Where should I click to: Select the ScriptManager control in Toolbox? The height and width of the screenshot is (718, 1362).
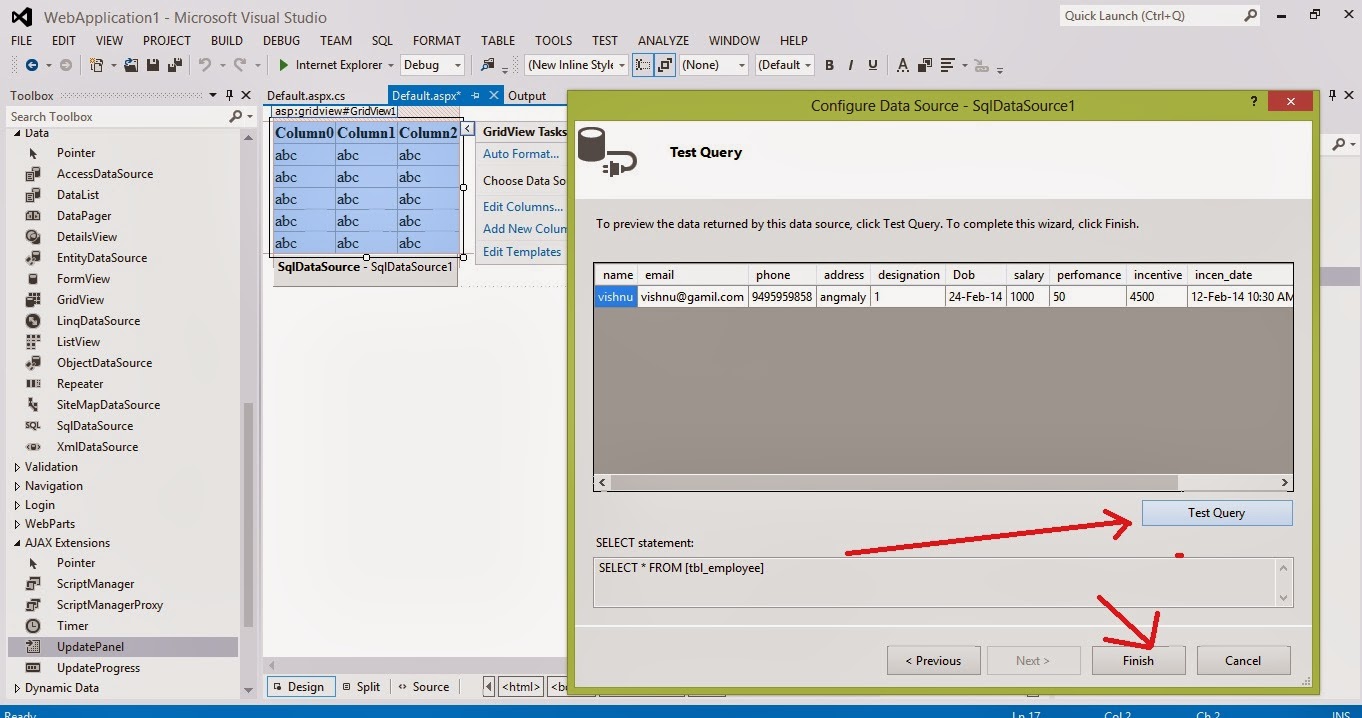click(95, 584)
